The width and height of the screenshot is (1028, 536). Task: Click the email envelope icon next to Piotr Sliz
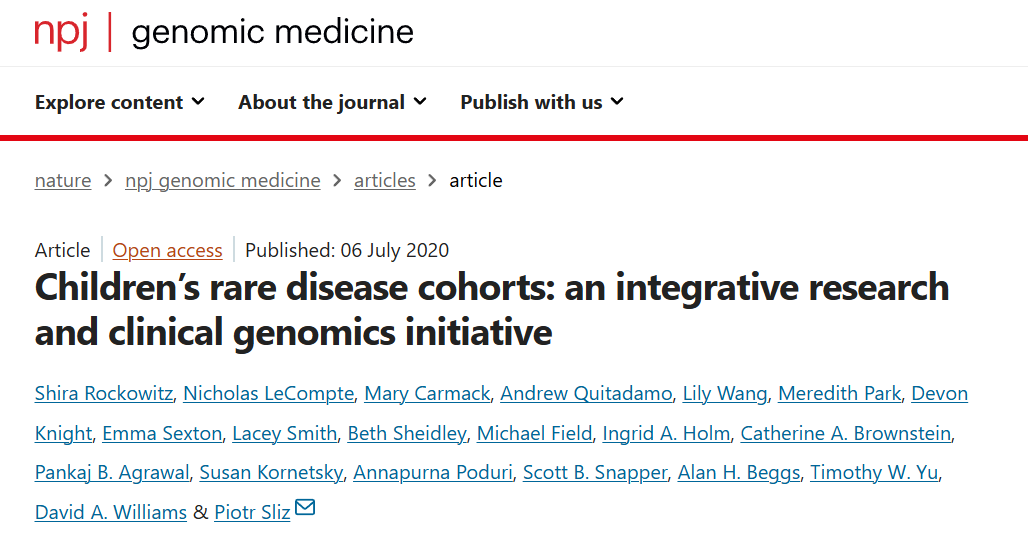(305, 507)
